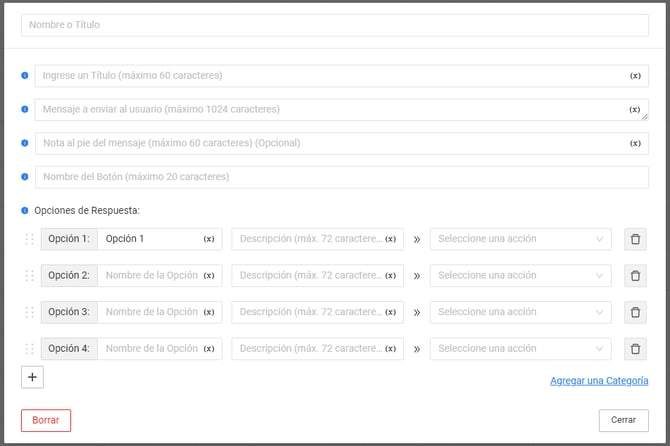Delete Opción 1 with trash icon

click(635, 239)
